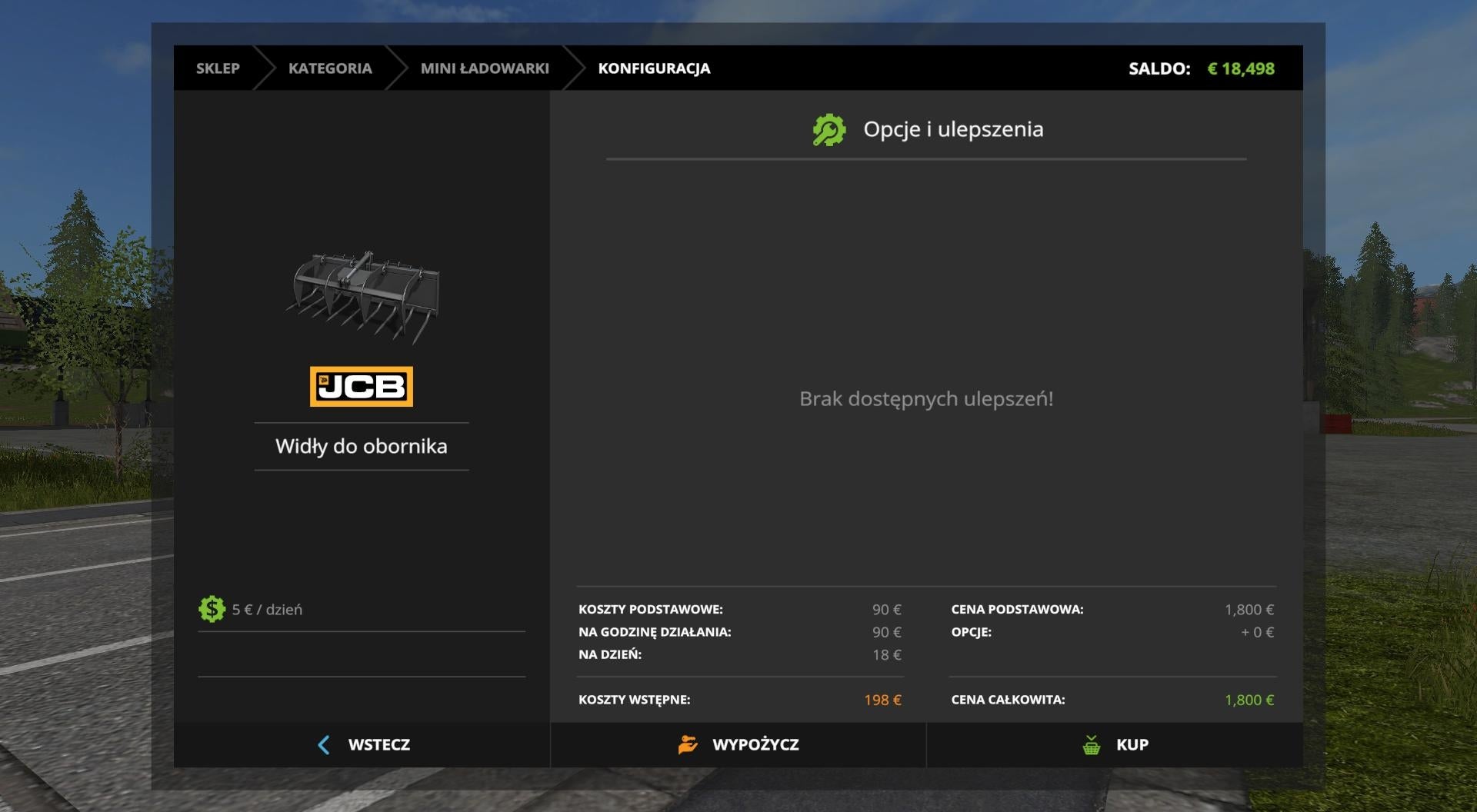The image size is (1477, 812).
Task: Click the Opcje i ulepszenia heading
Action: 953,129
